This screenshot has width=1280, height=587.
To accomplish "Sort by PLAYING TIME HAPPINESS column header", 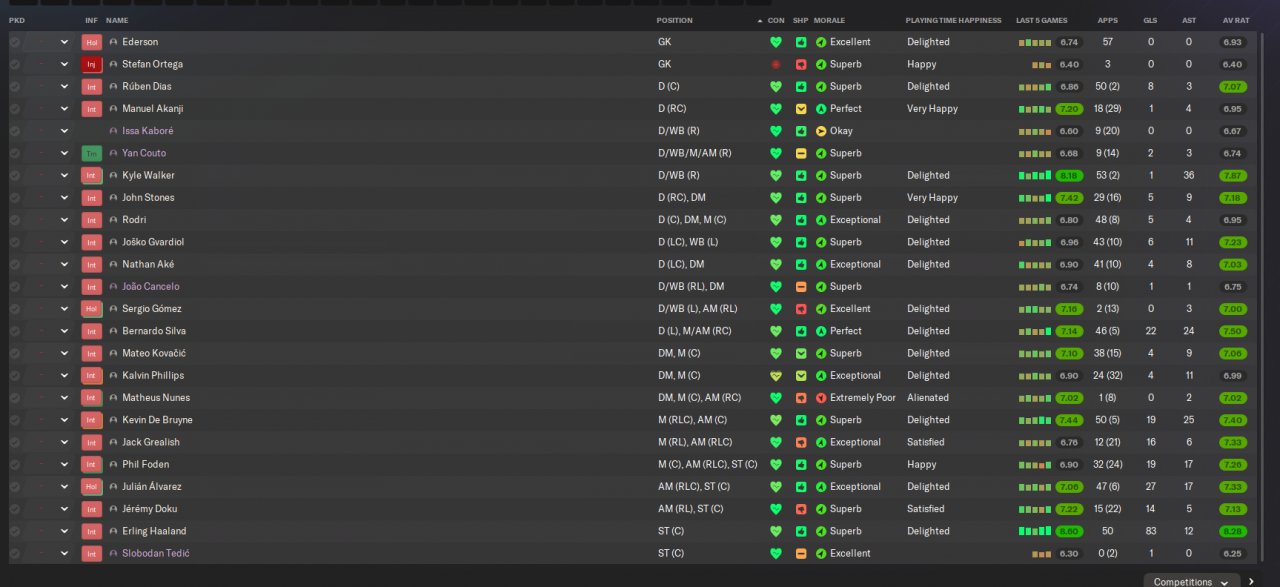I will pos(953,20).
